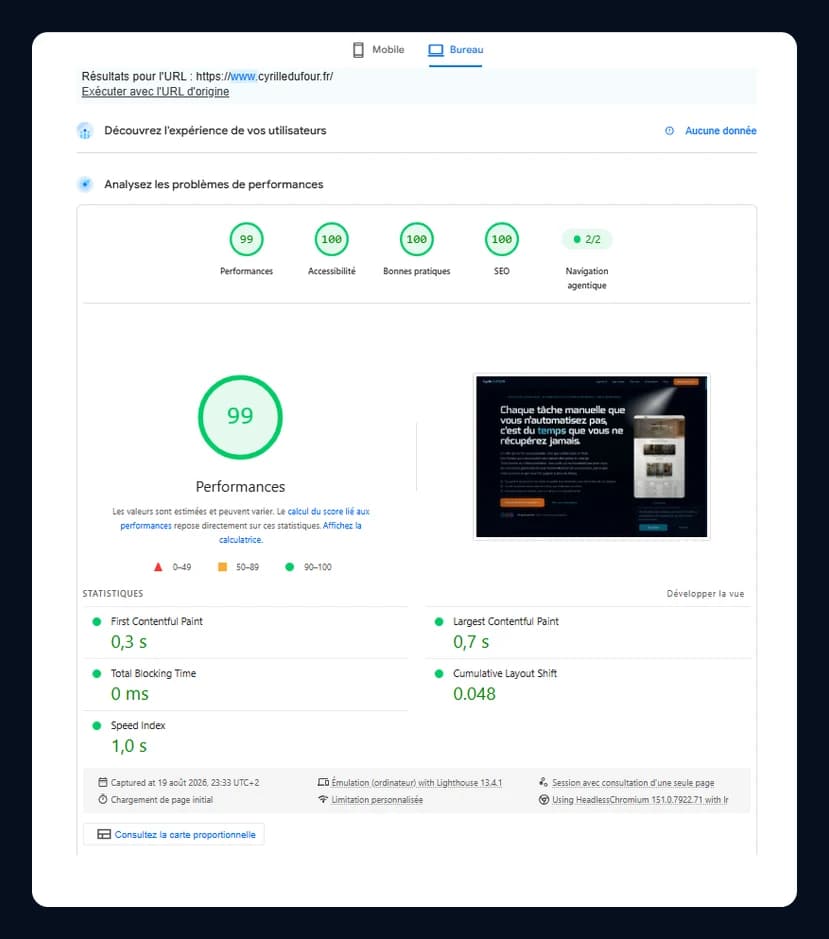Click the green circle 90–100 legend icon
Image resolution: width=829 pixels, height=939 pixels.
289,567
